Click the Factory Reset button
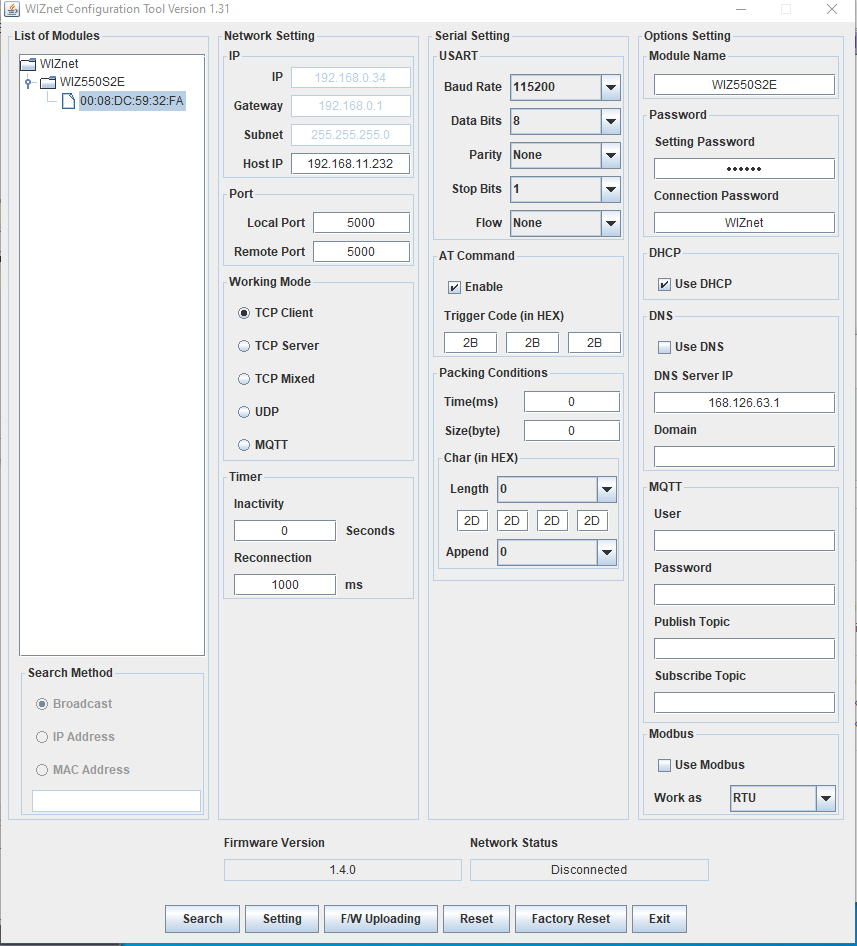Viewport: 857px width, 946px height. [x=570, y=919]
